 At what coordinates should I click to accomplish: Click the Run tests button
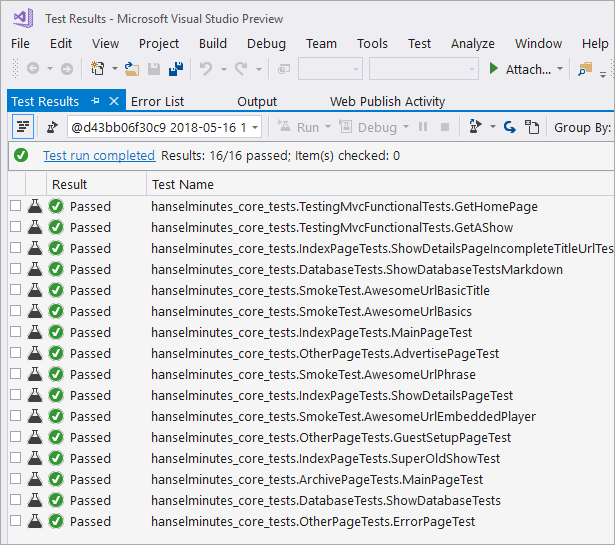point(299,127)
